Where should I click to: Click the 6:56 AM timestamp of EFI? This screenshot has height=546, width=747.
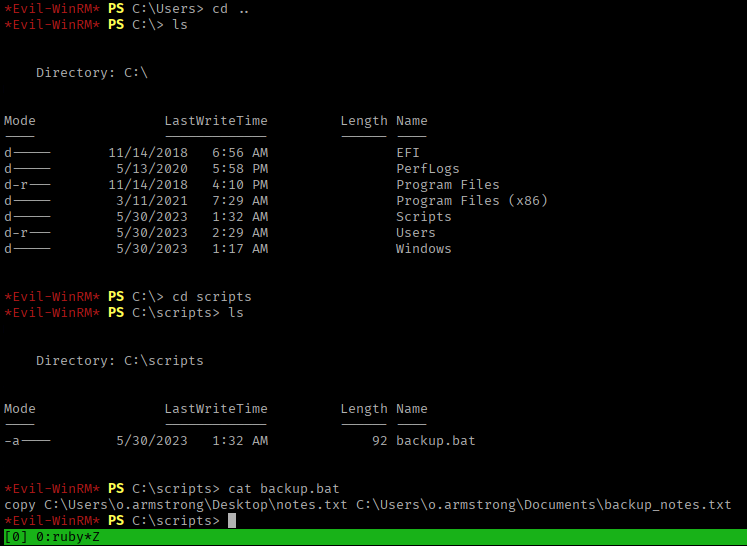[240, 153]
